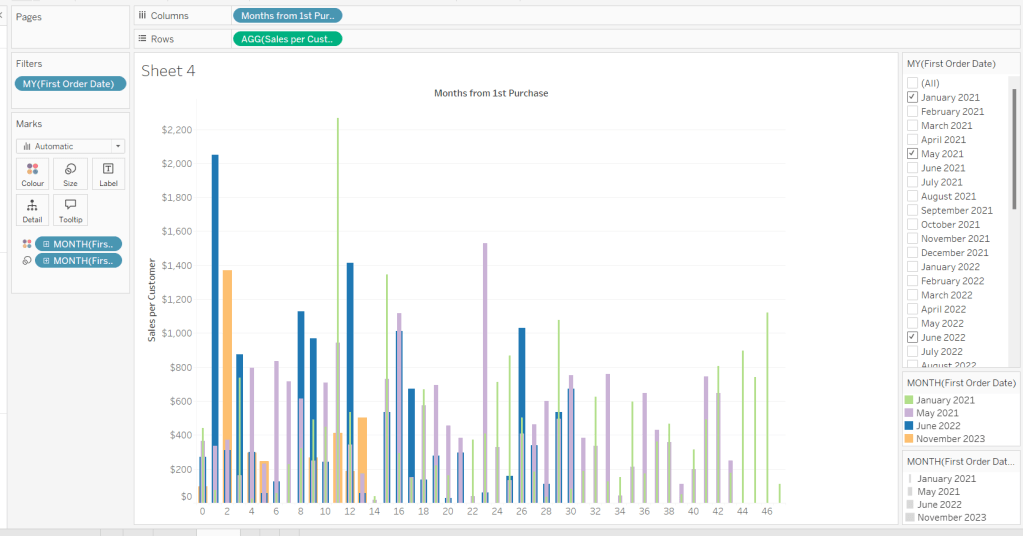Click the Size marks button
The image size is (1023, 536).
coord(70,174)
